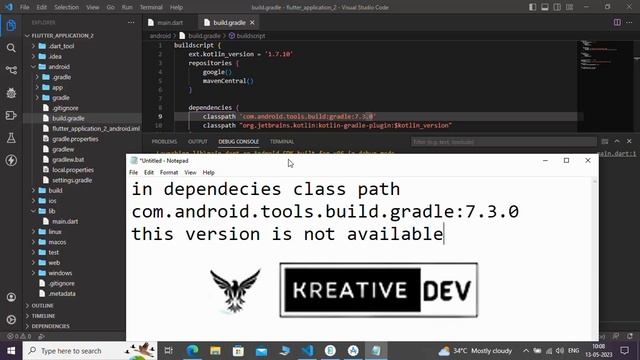Open VS Code Terminal menu
Viewport: 640px width, 360px height.
click(x=151, y=7)
